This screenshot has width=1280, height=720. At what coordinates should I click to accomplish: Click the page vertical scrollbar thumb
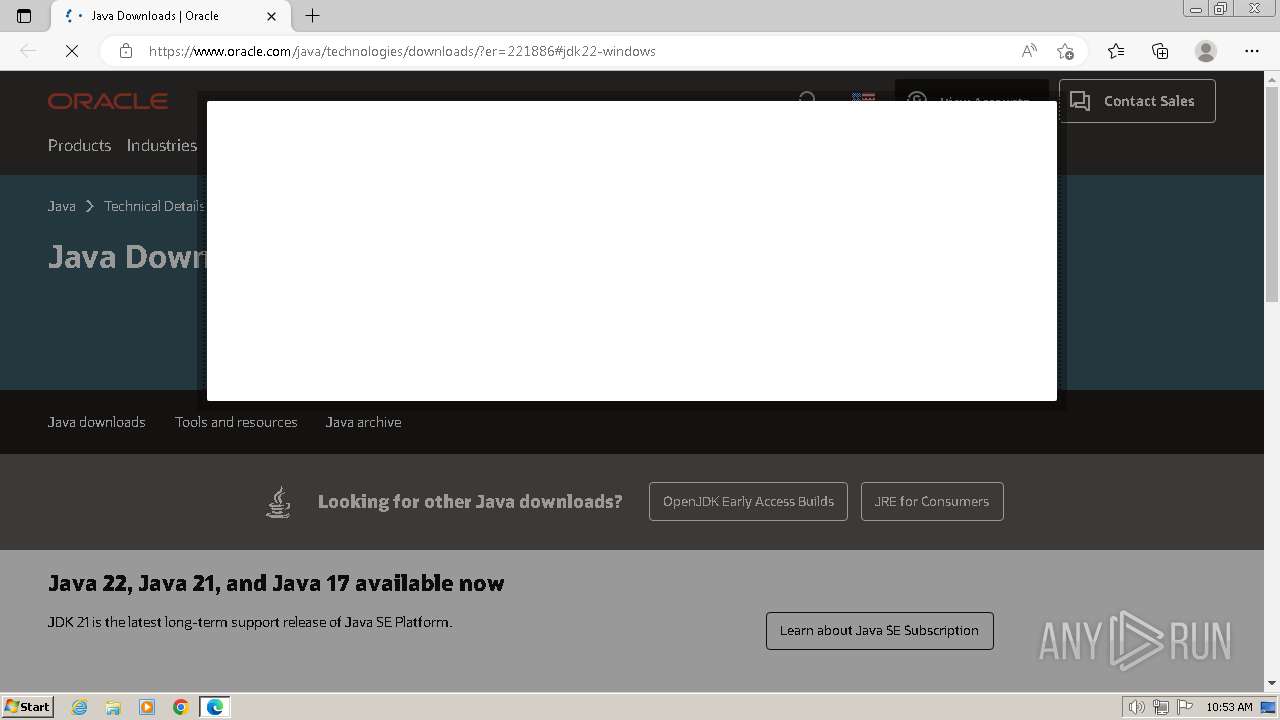pos(1272,195)
